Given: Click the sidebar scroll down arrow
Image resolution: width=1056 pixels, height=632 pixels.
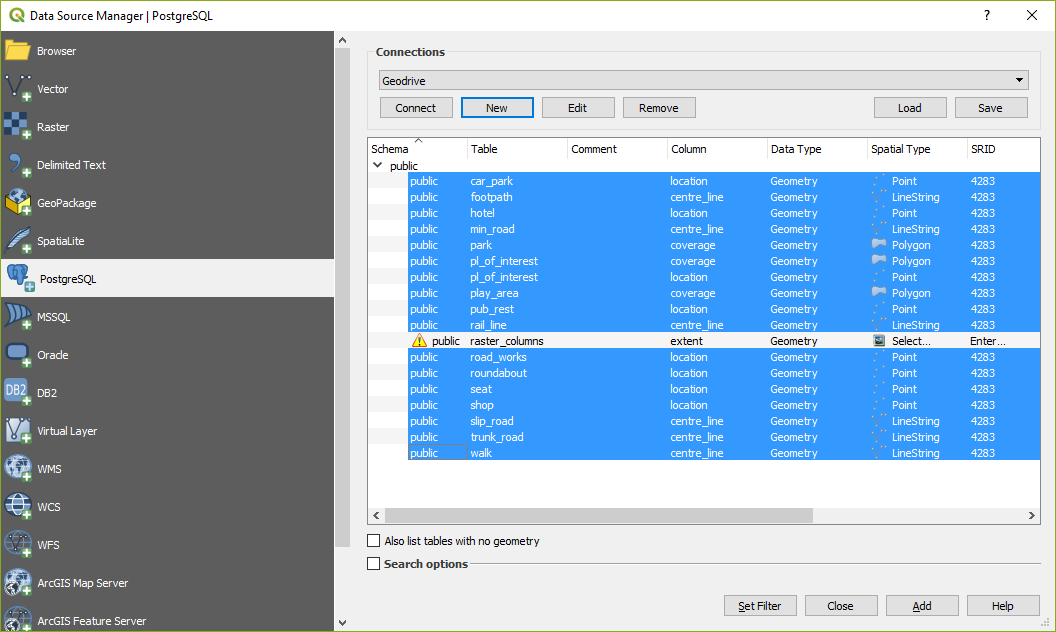Looking at the screenshot, I should [x=342, y=623].
